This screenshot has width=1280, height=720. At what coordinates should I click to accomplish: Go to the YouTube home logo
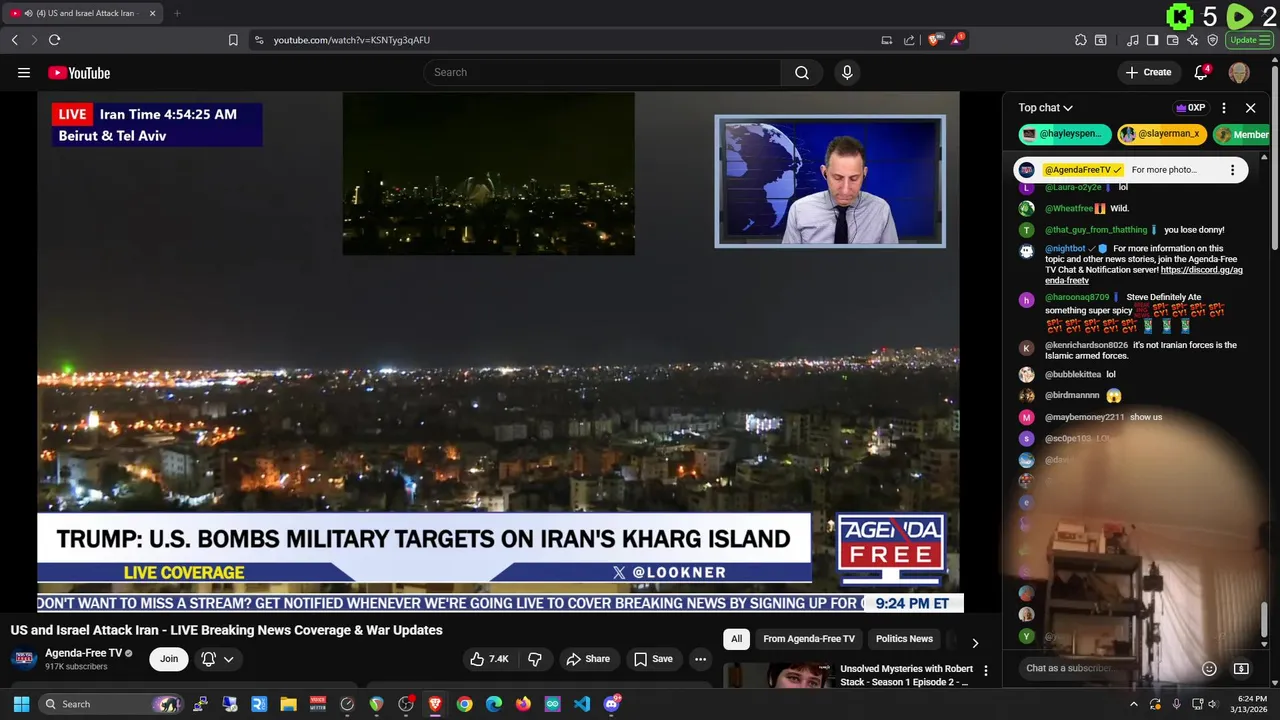pyautogui.click(x=79, y=73)
